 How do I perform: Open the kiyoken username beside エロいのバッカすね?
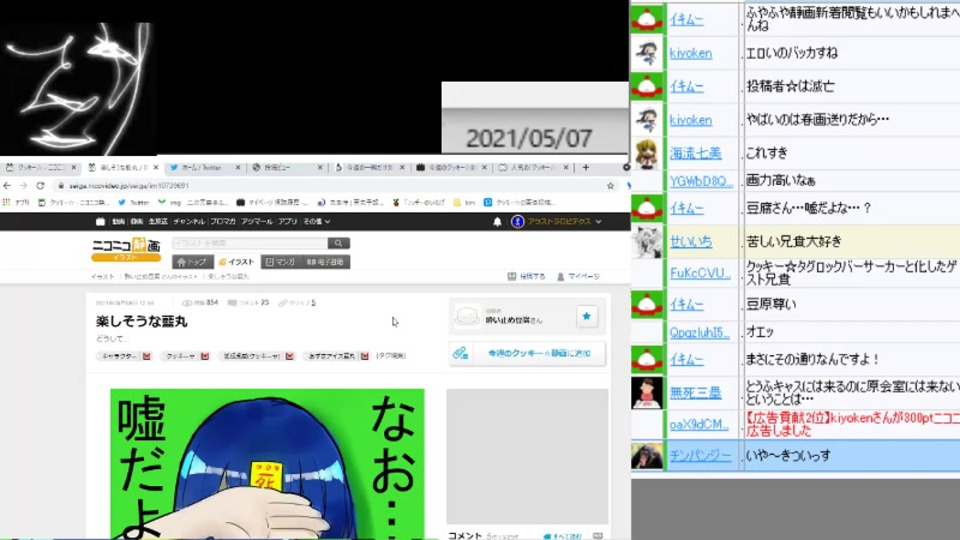pos(691,53)
